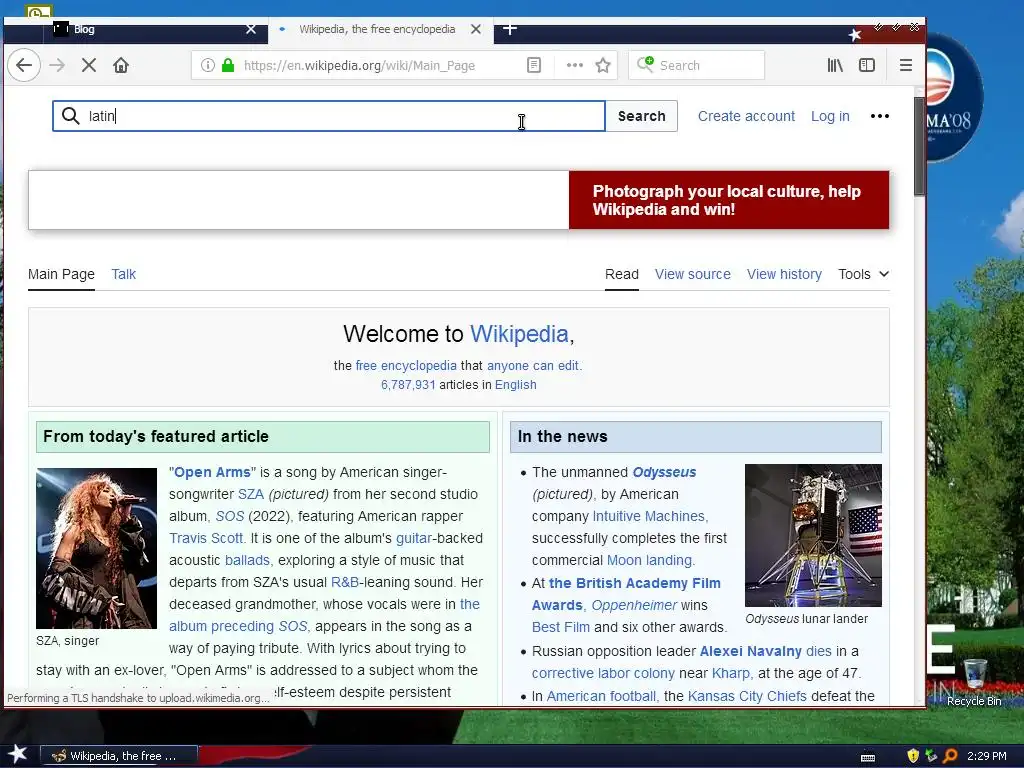Follow the Intuitive Machines link
Image resolution: width=1024 pixels, height=768 pixels.
coord(649,516)
